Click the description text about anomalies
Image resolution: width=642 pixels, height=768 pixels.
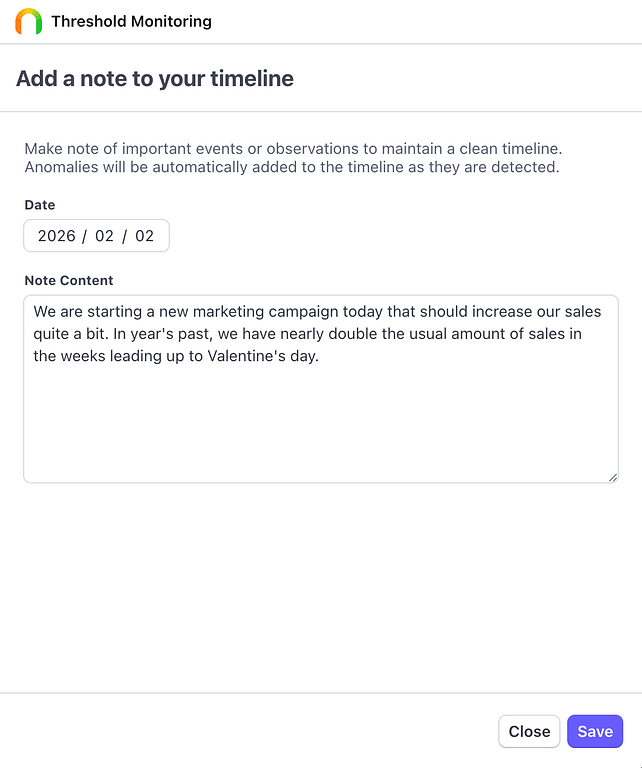click(x=290, y=167)
